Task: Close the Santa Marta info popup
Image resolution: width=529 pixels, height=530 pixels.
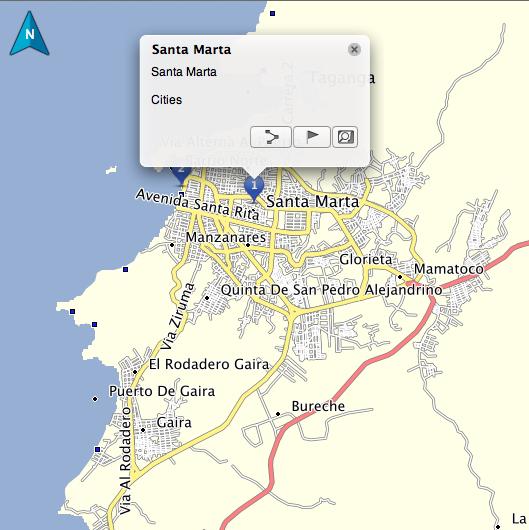Action: [x=354, y=50]
